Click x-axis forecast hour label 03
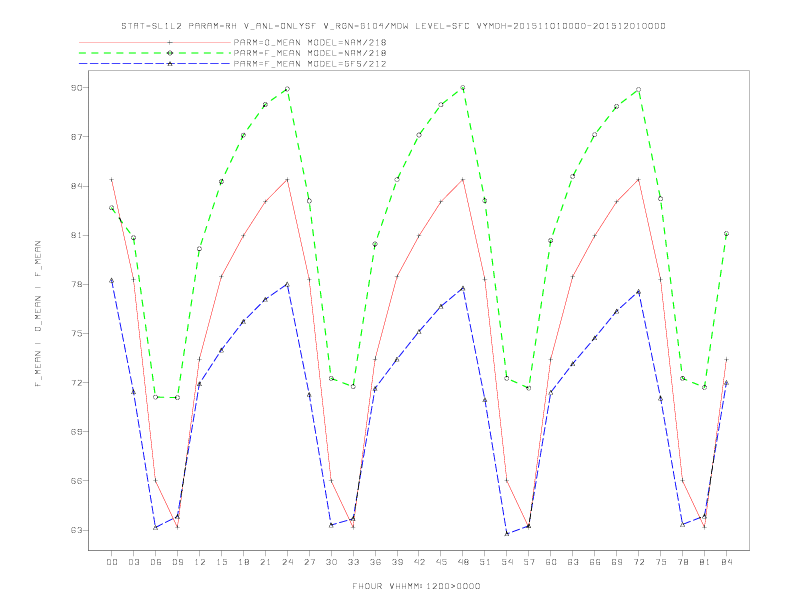Viewport: 792px width, 612px height. [133, 562]
